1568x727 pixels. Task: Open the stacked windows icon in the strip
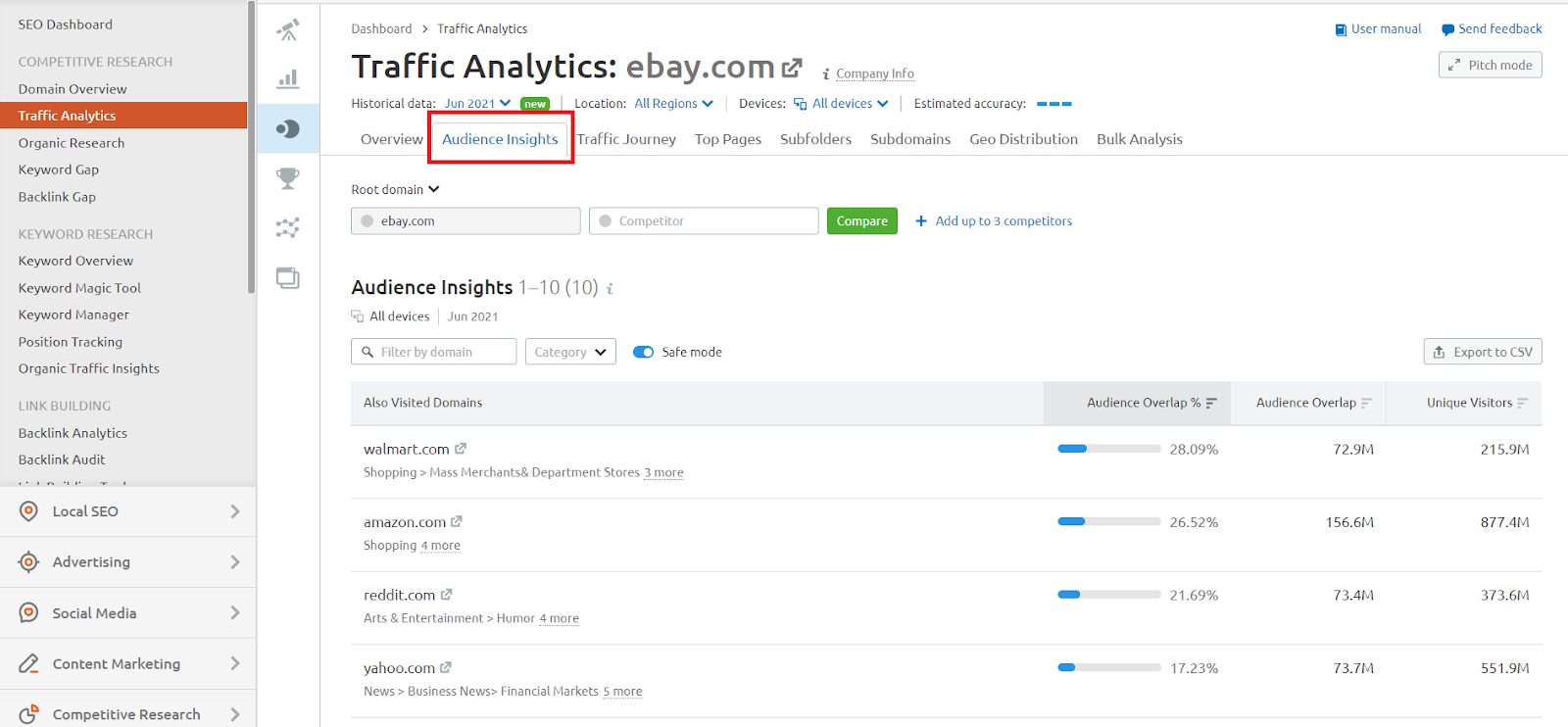(288, 278)
